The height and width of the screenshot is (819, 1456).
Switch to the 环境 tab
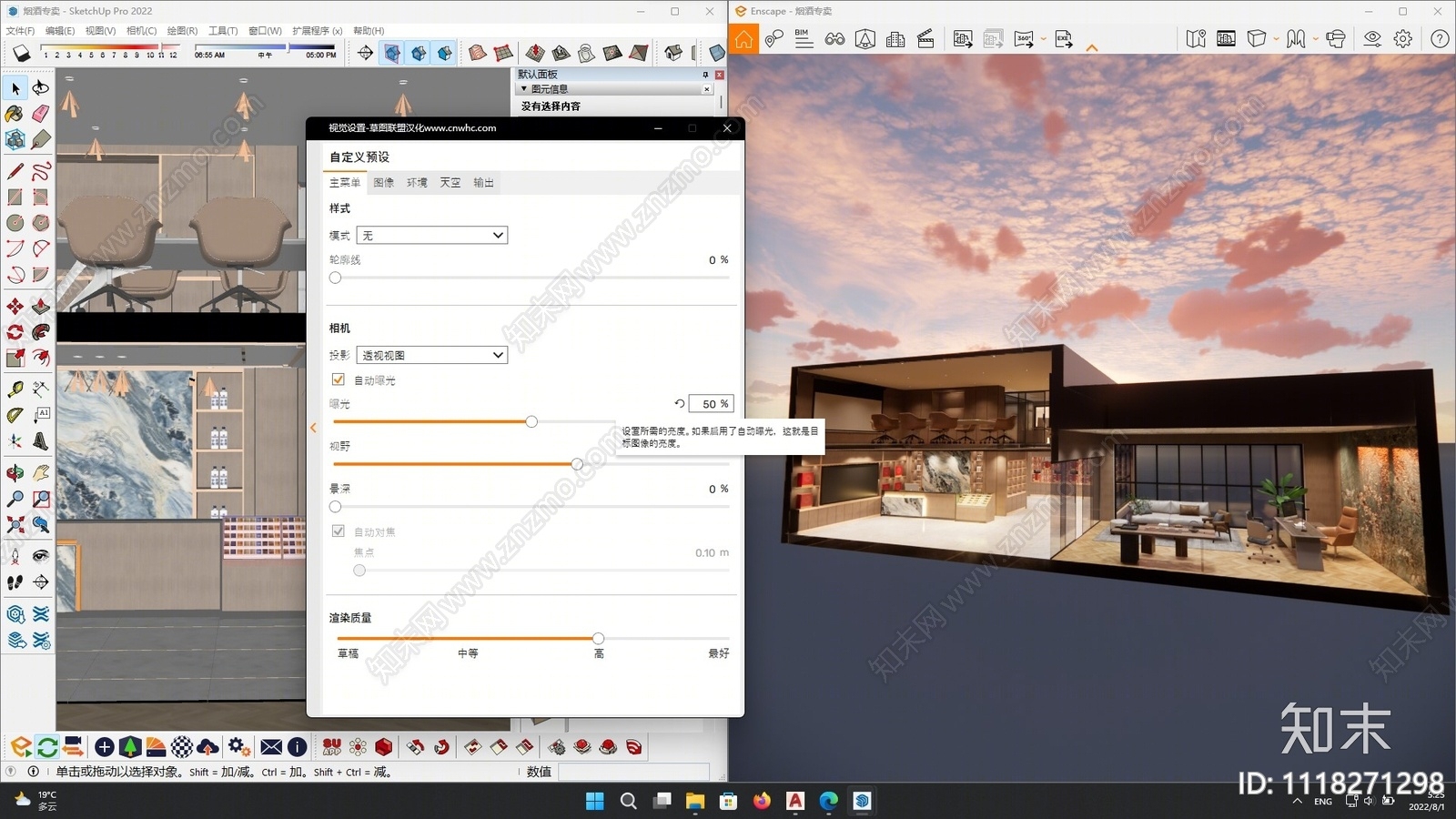pos(417,183)
